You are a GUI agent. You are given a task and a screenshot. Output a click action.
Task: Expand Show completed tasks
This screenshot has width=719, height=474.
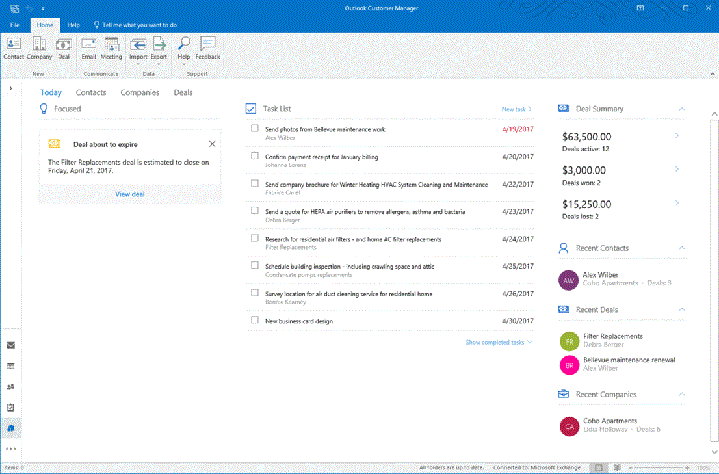[x=499, y=342]
